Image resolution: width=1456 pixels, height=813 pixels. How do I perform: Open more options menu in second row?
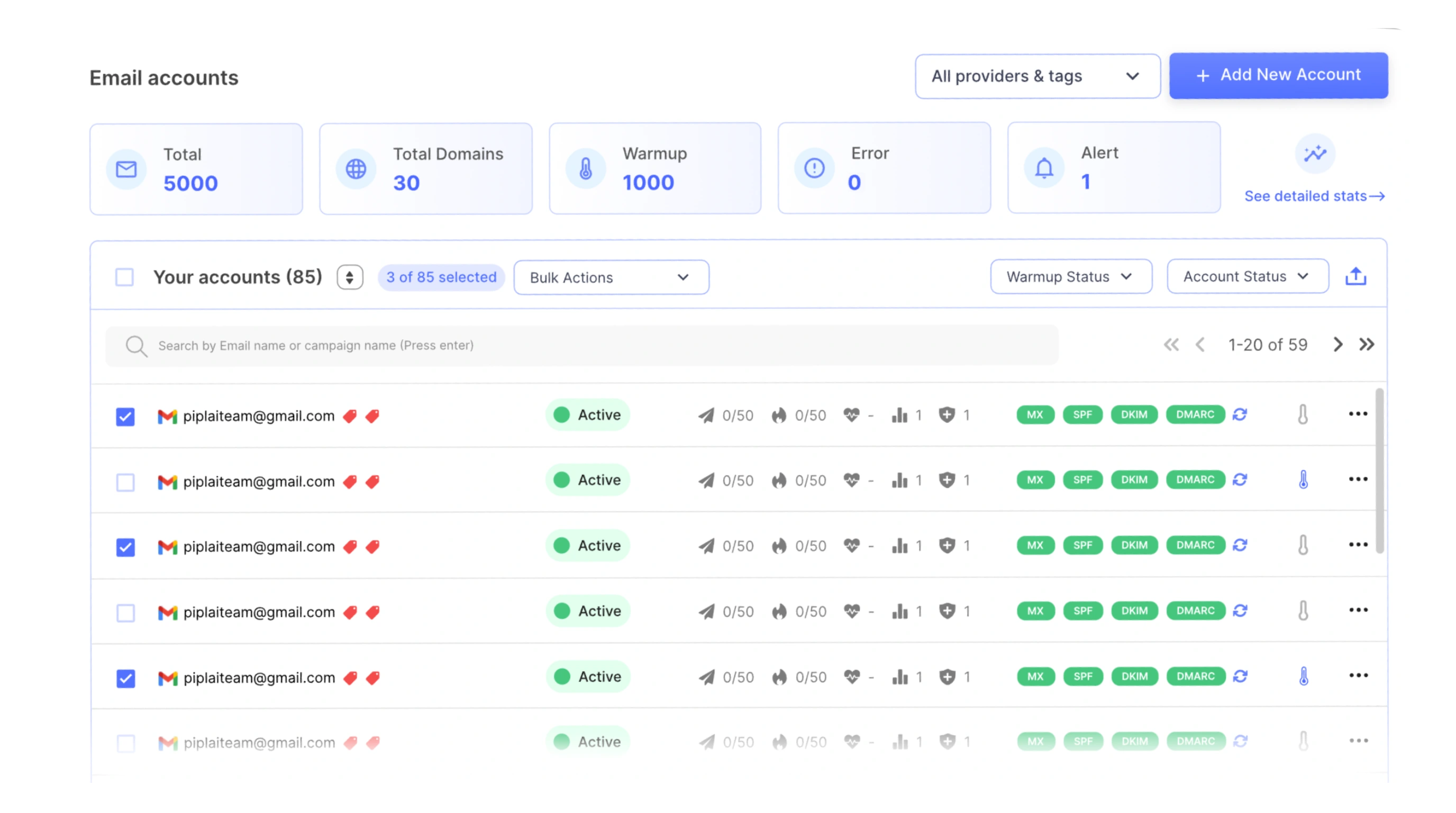1358,479
